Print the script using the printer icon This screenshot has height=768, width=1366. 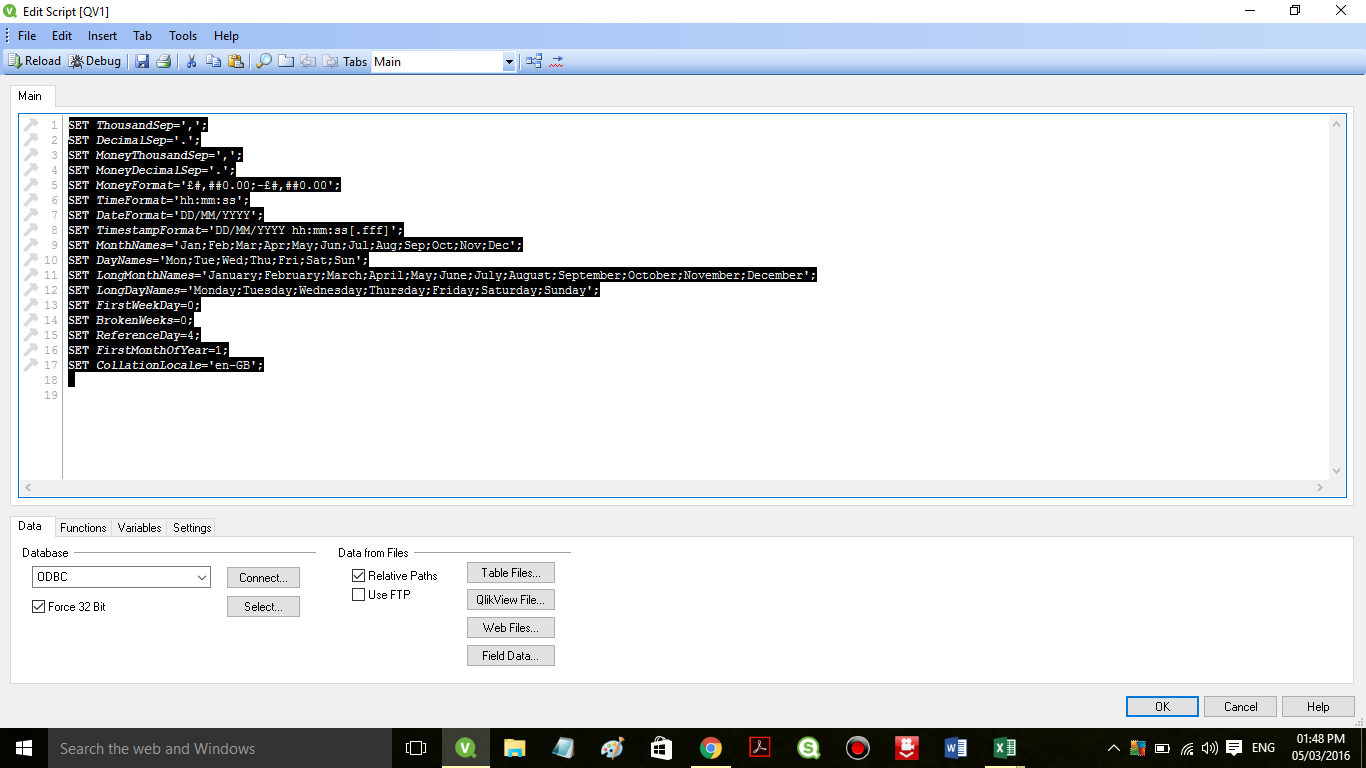click(x=163, y=61)
